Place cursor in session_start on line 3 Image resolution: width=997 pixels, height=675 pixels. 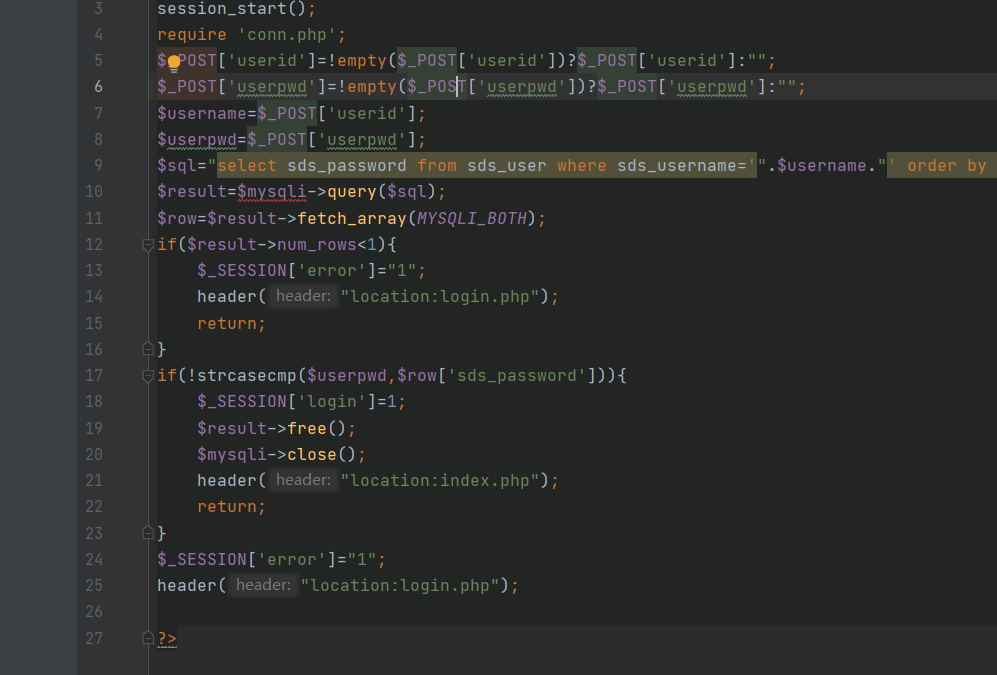[x=221, y=9]
